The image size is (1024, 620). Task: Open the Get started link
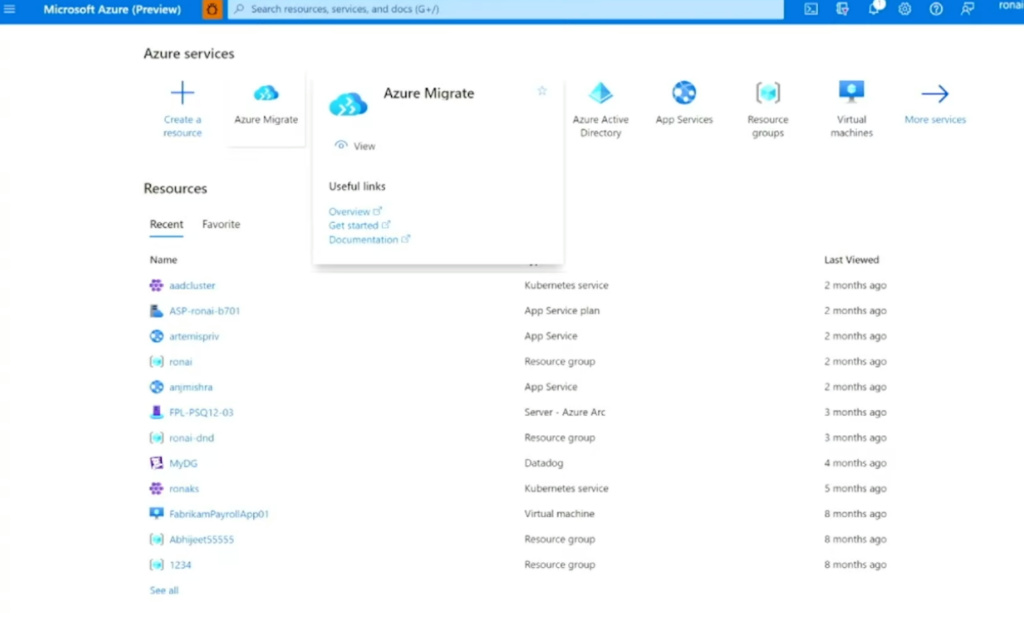(359, 225)
